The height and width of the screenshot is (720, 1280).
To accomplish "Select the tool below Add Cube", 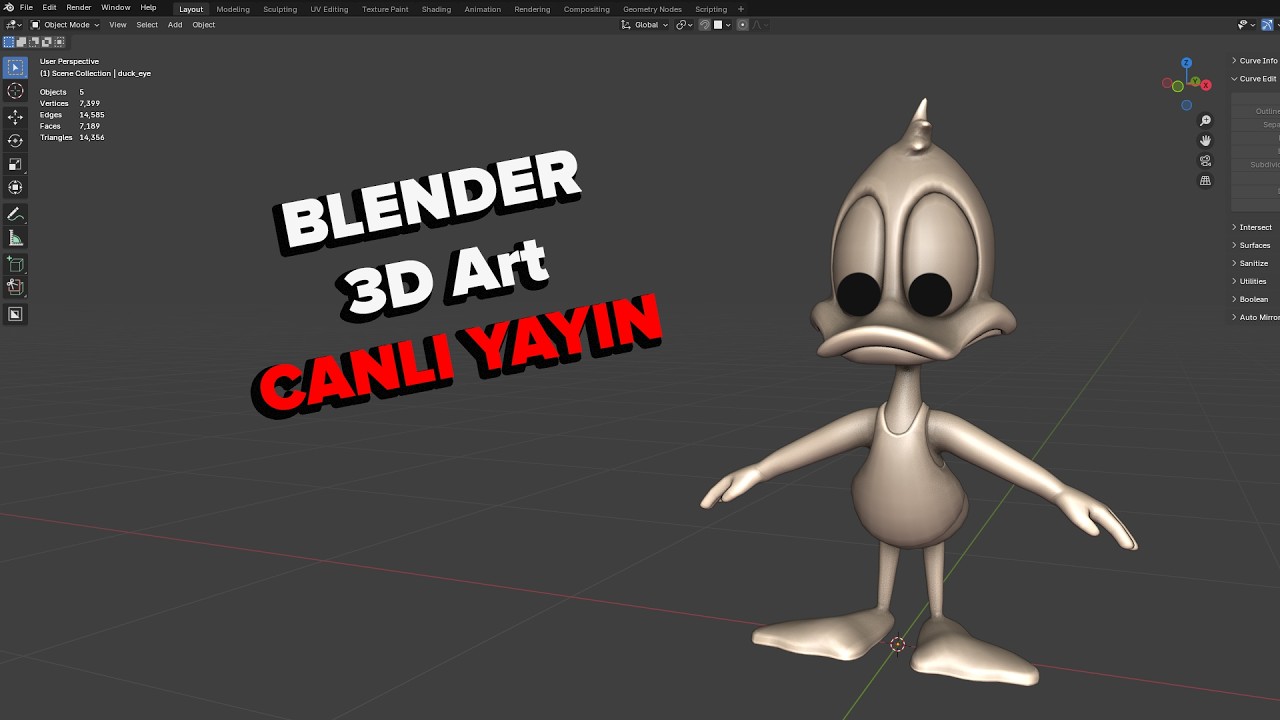I will point(15,287).
